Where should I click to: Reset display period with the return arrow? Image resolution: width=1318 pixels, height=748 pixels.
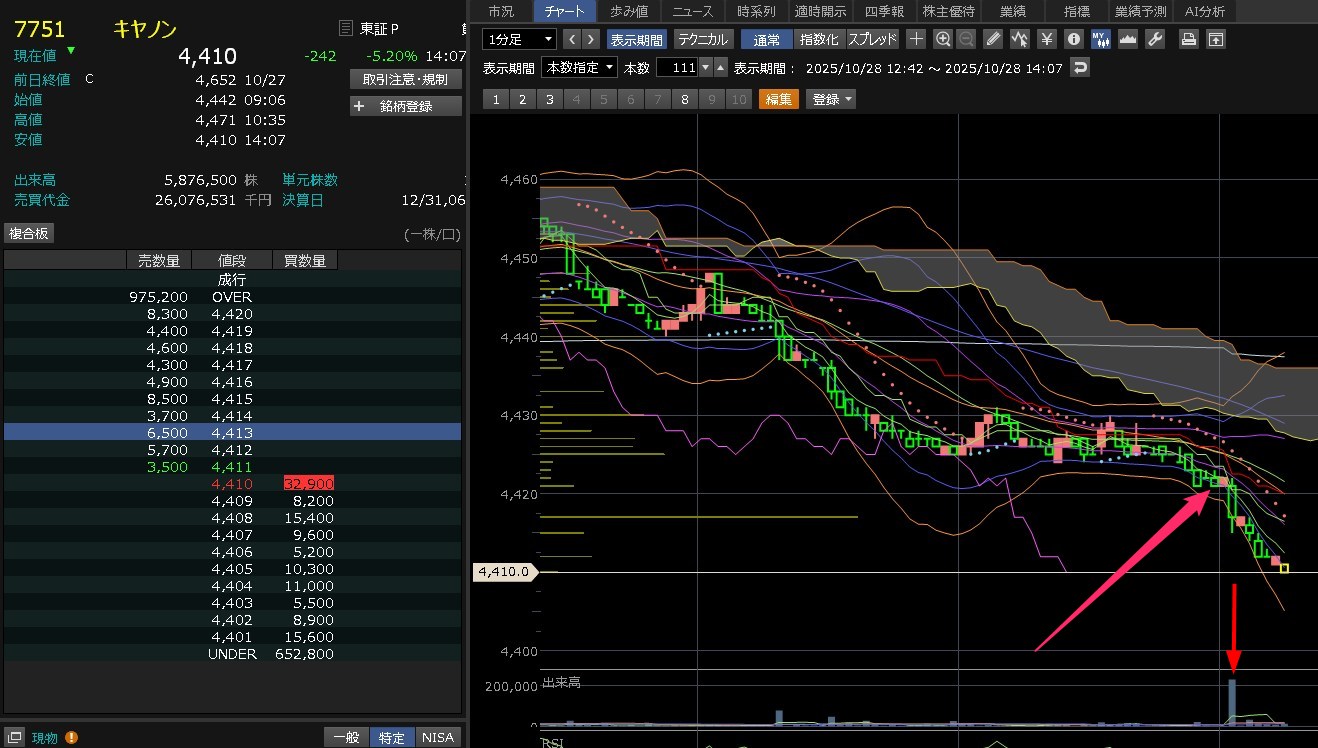1079,67
